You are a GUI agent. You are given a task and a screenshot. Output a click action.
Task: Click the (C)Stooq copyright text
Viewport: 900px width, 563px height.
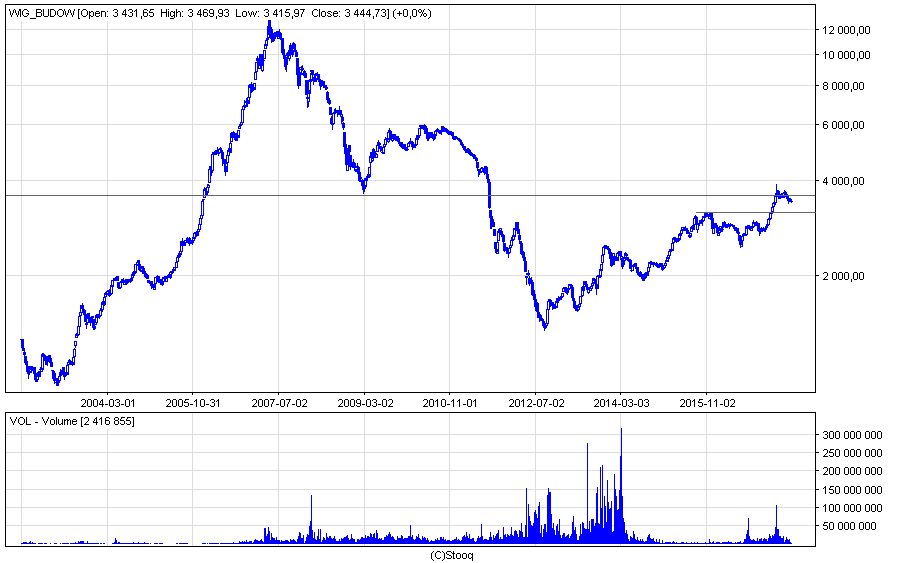(452, 556)
